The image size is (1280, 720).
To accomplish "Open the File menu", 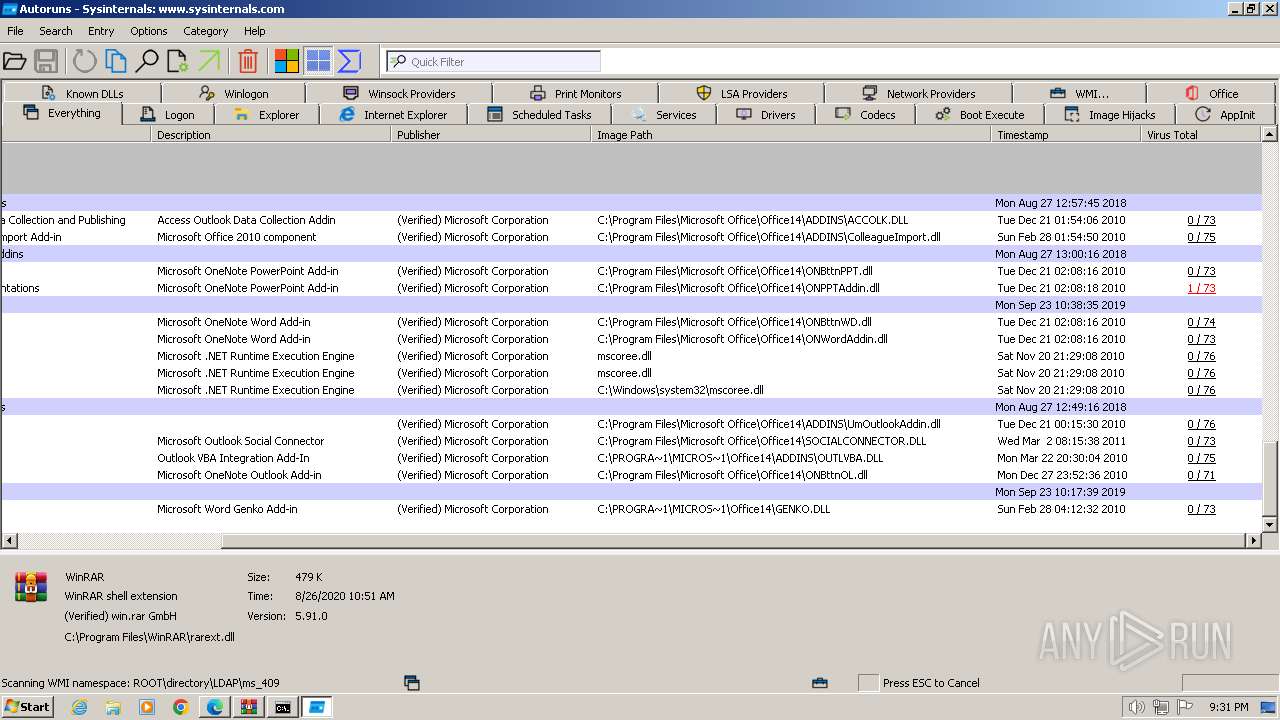I will click(15, 31).
